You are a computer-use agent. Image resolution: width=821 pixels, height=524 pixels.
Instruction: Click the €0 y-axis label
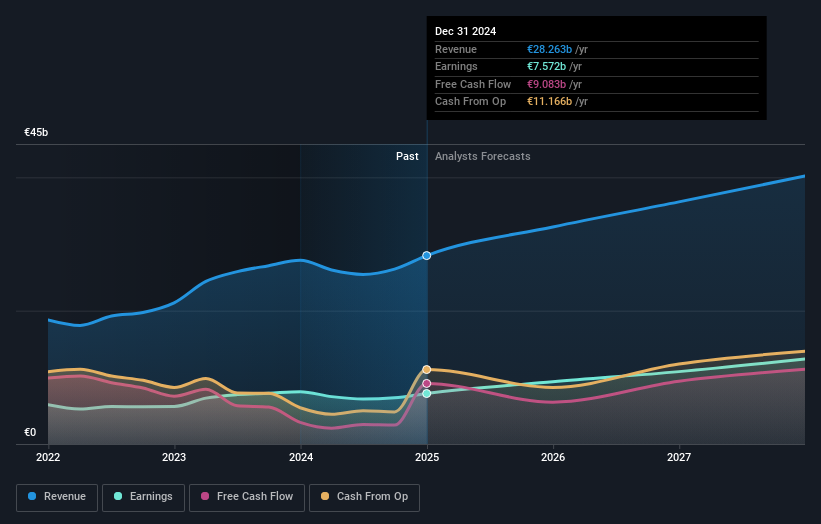(30, 432)
